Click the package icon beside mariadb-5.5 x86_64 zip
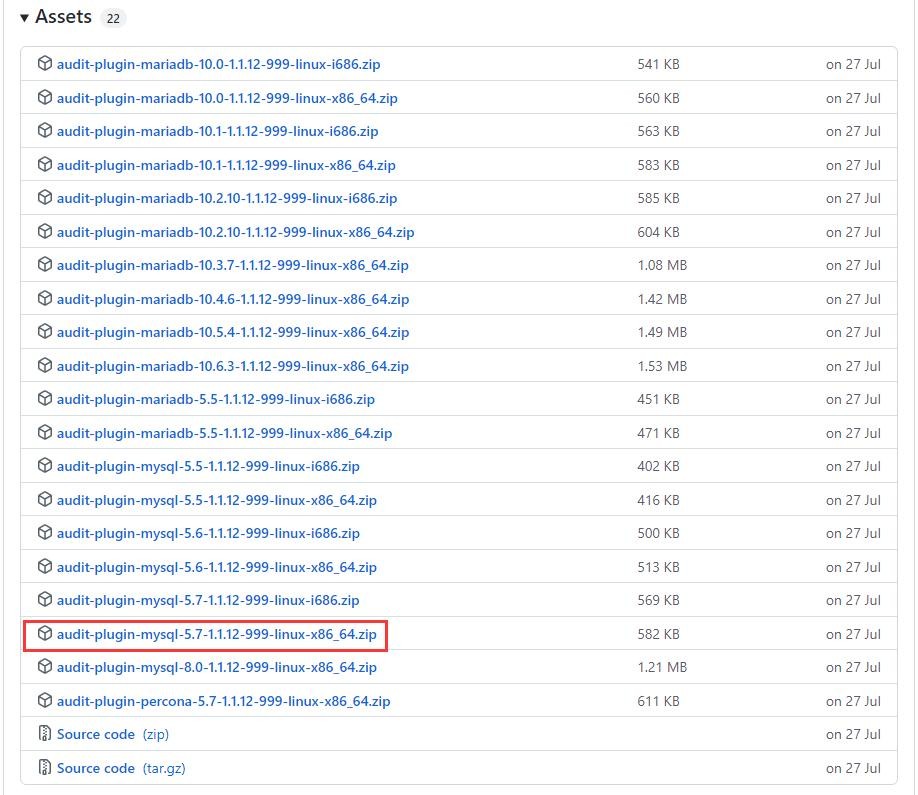This screenshot has height=795, width=918. point(45,433)
